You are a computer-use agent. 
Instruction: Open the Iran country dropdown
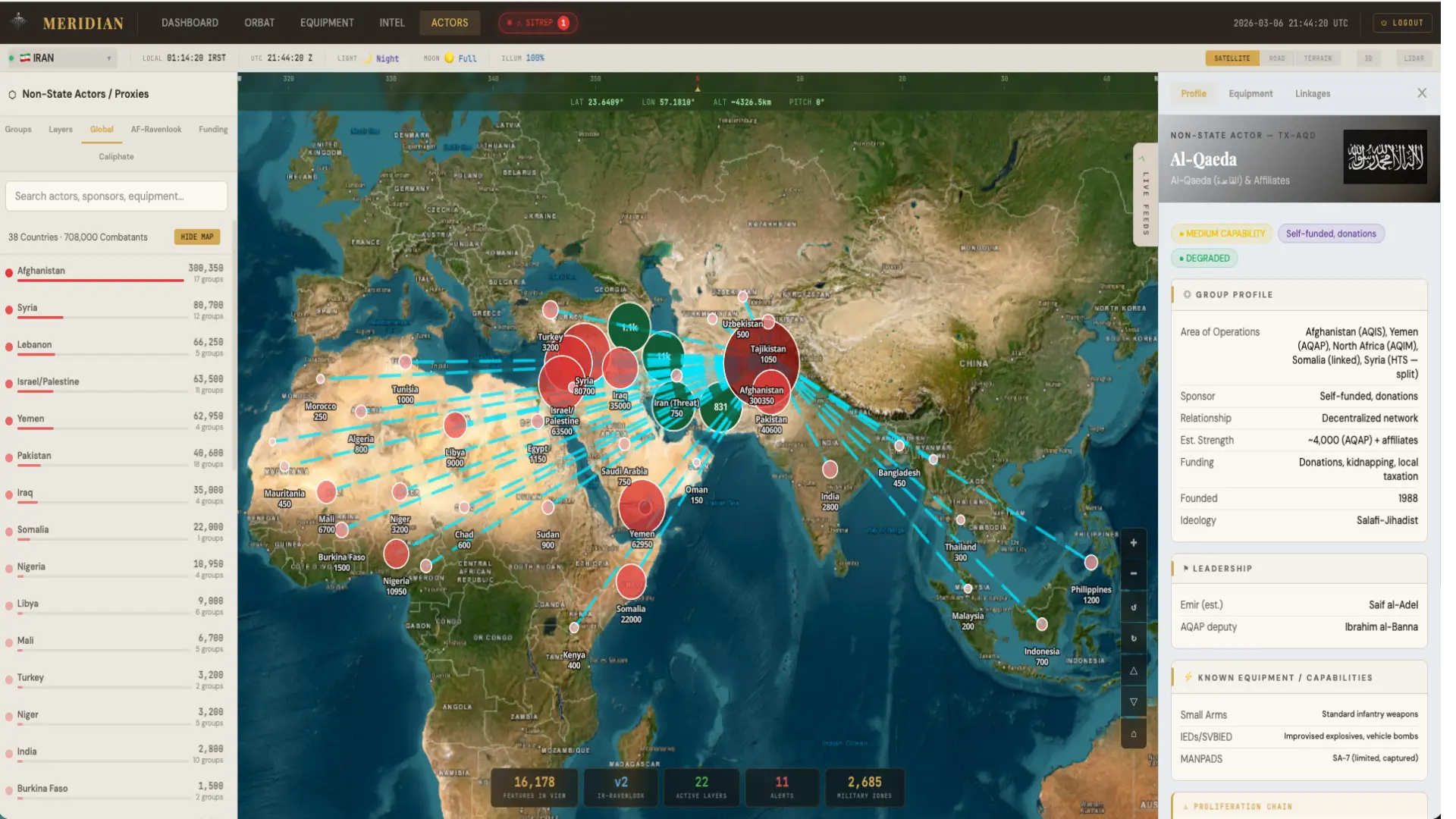tap(62, 58)
